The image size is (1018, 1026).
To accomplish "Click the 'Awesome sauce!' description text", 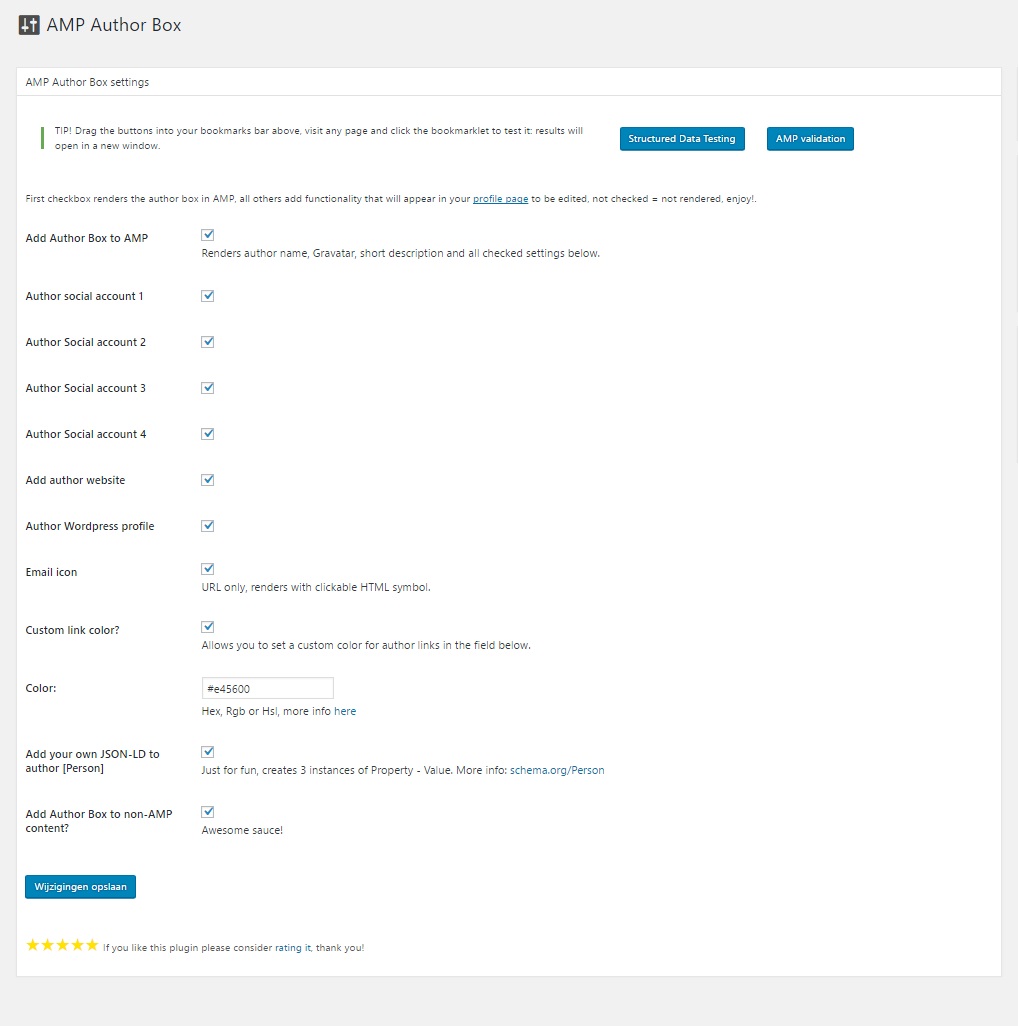I will tap(242, 830).
